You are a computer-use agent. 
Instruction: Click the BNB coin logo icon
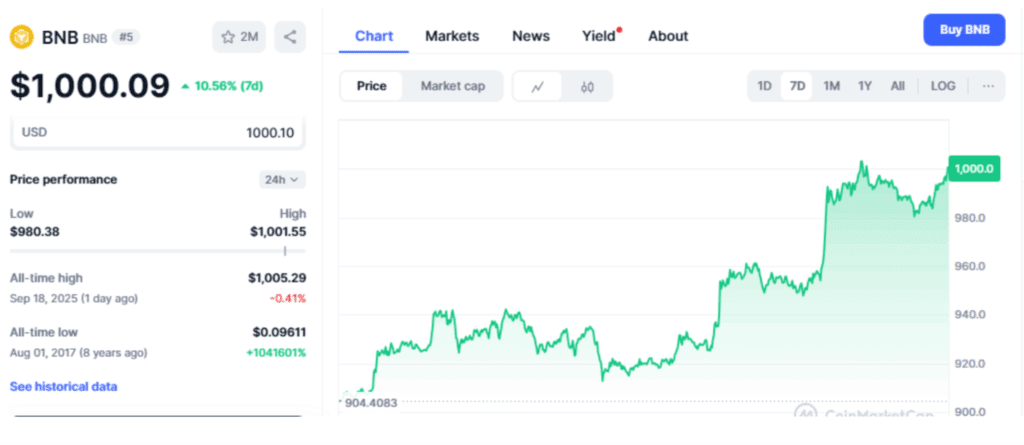tap(22, 37)
